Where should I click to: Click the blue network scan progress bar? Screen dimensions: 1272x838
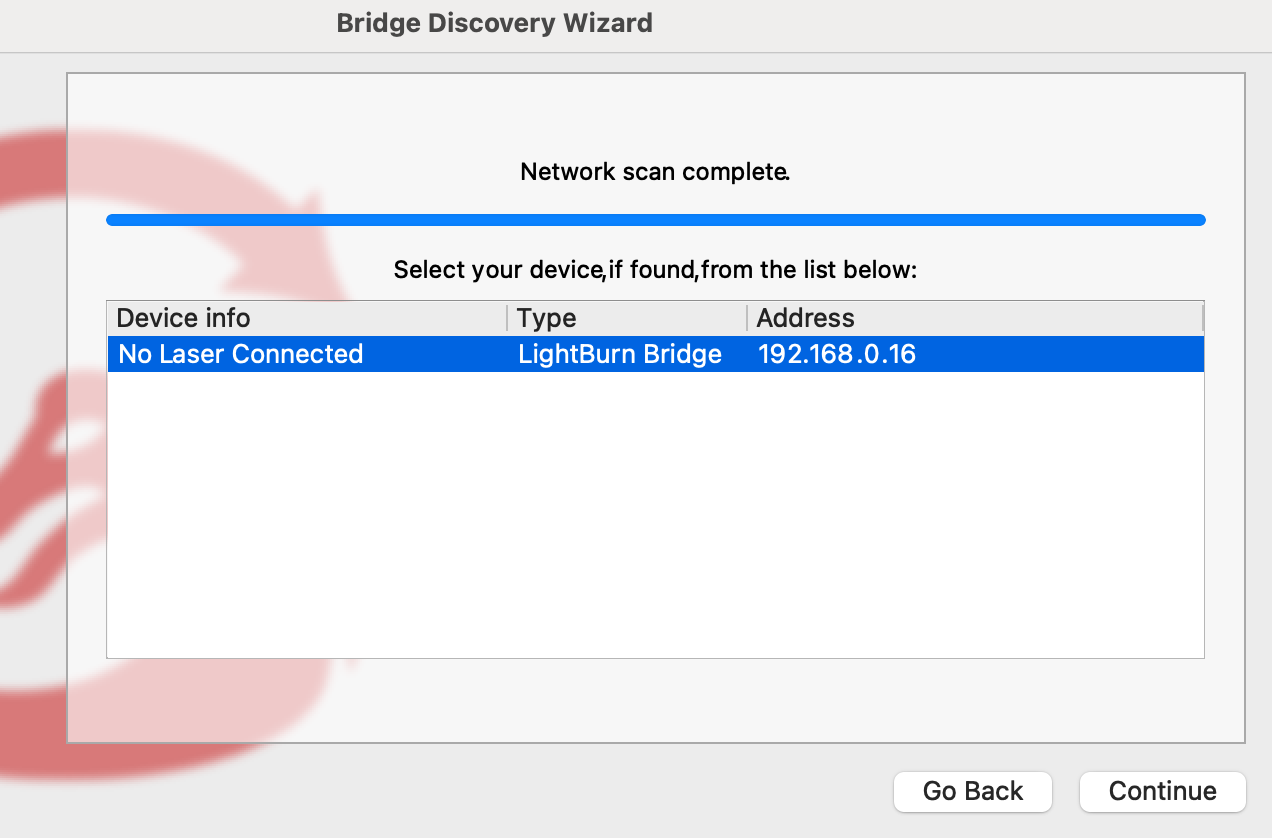(656, 220)
